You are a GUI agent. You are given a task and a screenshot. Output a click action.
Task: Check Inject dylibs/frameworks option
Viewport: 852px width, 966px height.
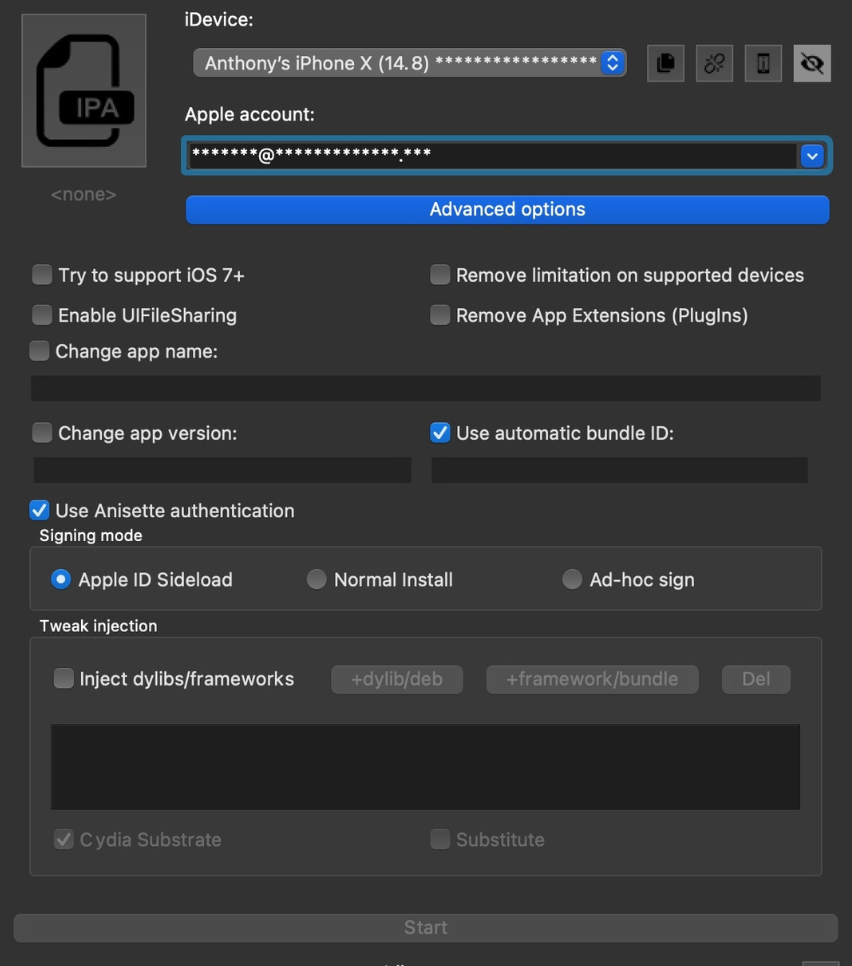(x=63, y=679)
